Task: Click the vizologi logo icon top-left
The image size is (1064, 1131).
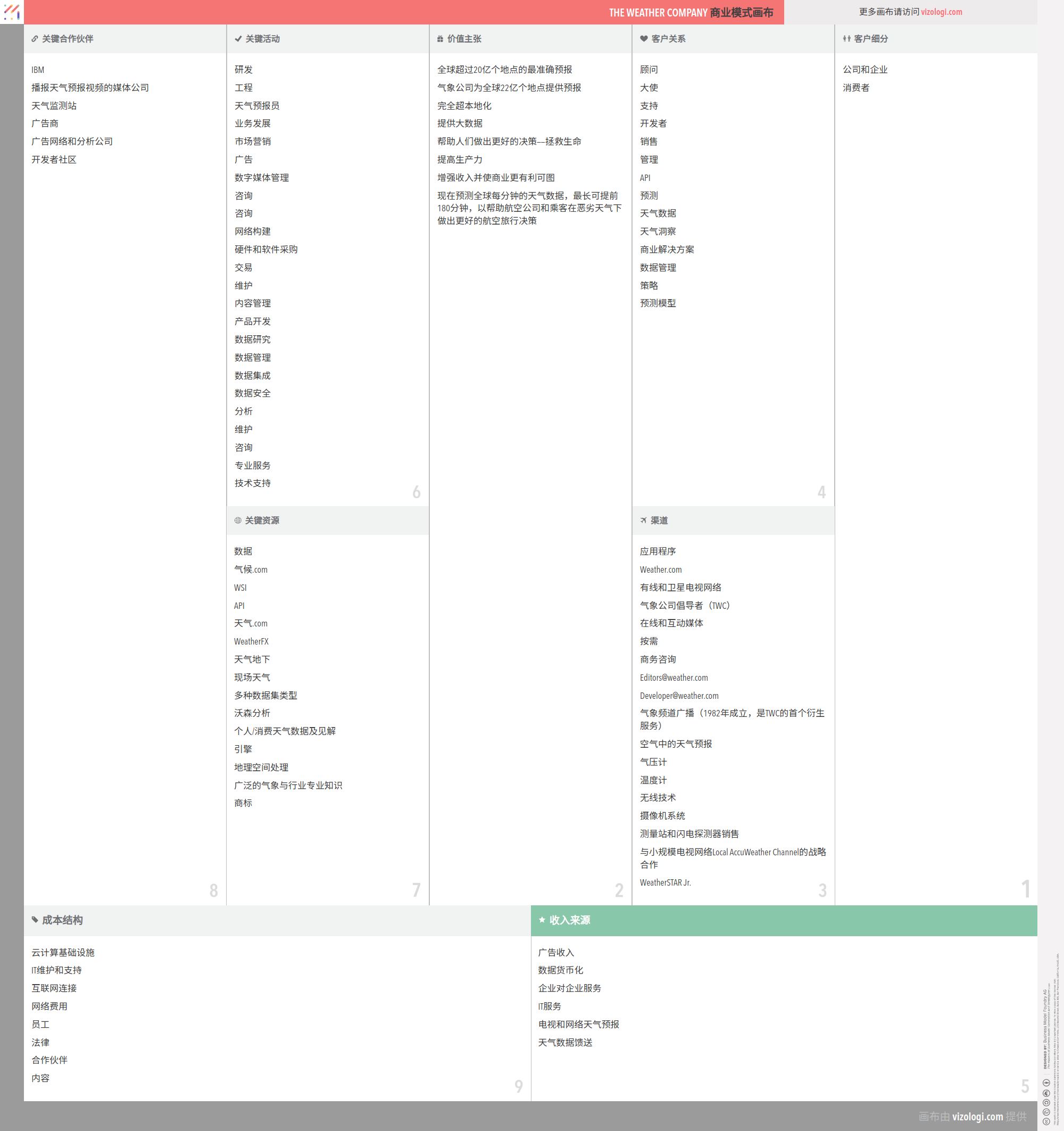Action: pos(11,11)
